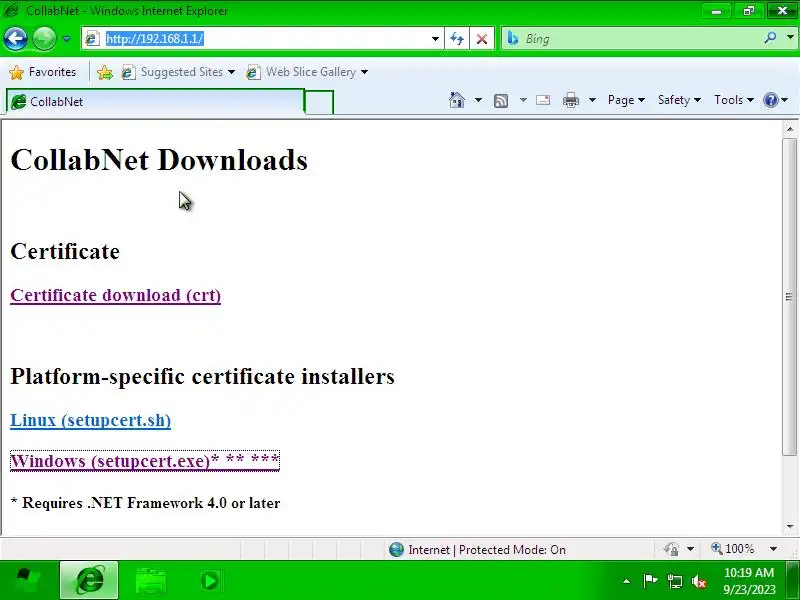
Task: Open the Linux (setupcert.sh) link
Action: click(90, 420)
